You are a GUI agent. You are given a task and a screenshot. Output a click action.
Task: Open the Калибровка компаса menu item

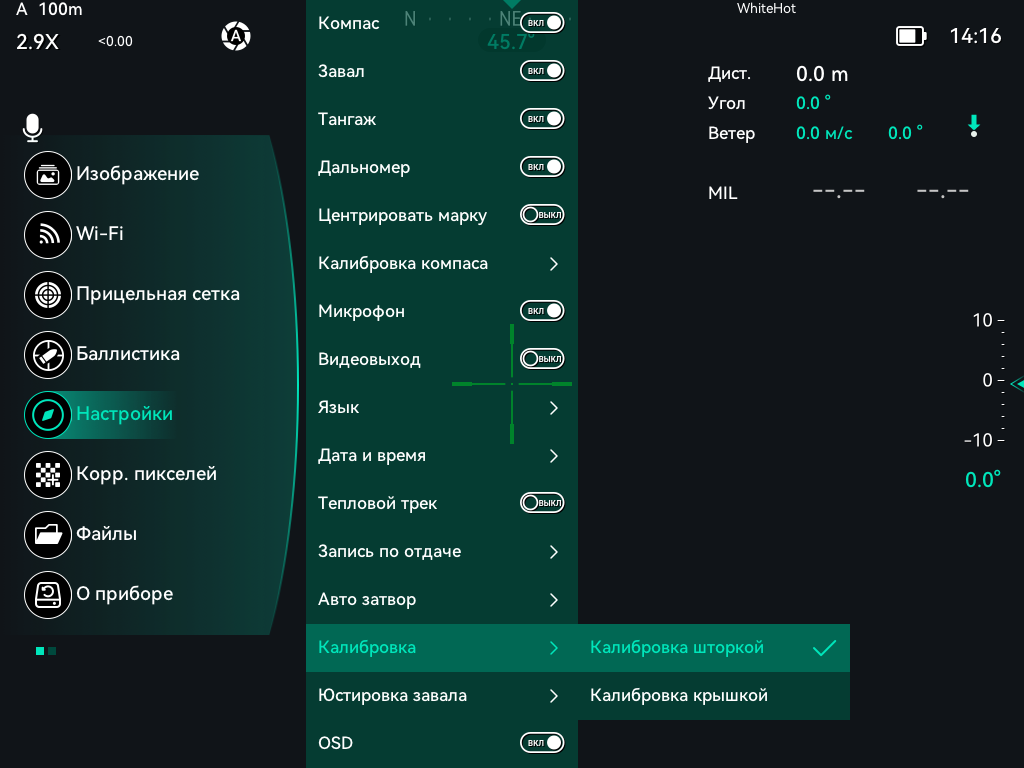[442, 263]
